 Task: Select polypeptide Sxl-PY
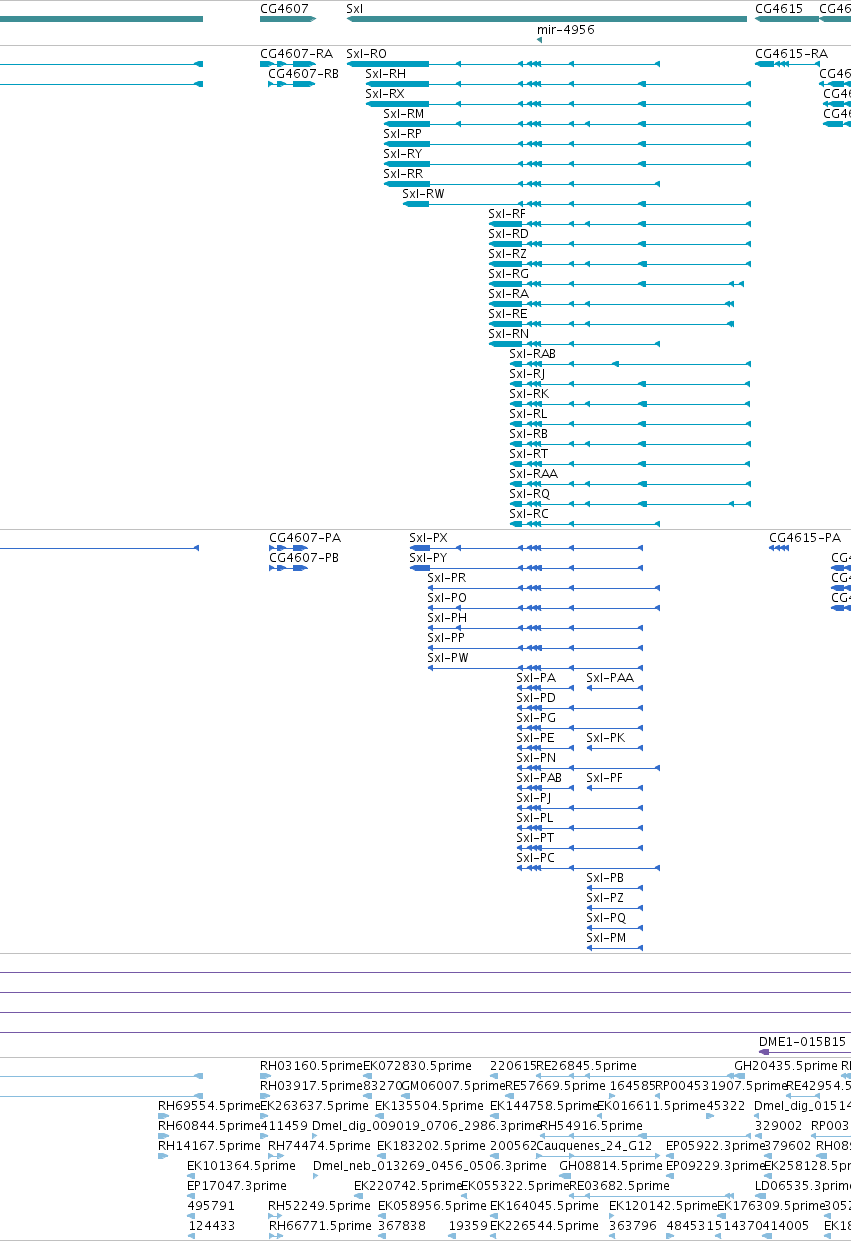[428, 558]
